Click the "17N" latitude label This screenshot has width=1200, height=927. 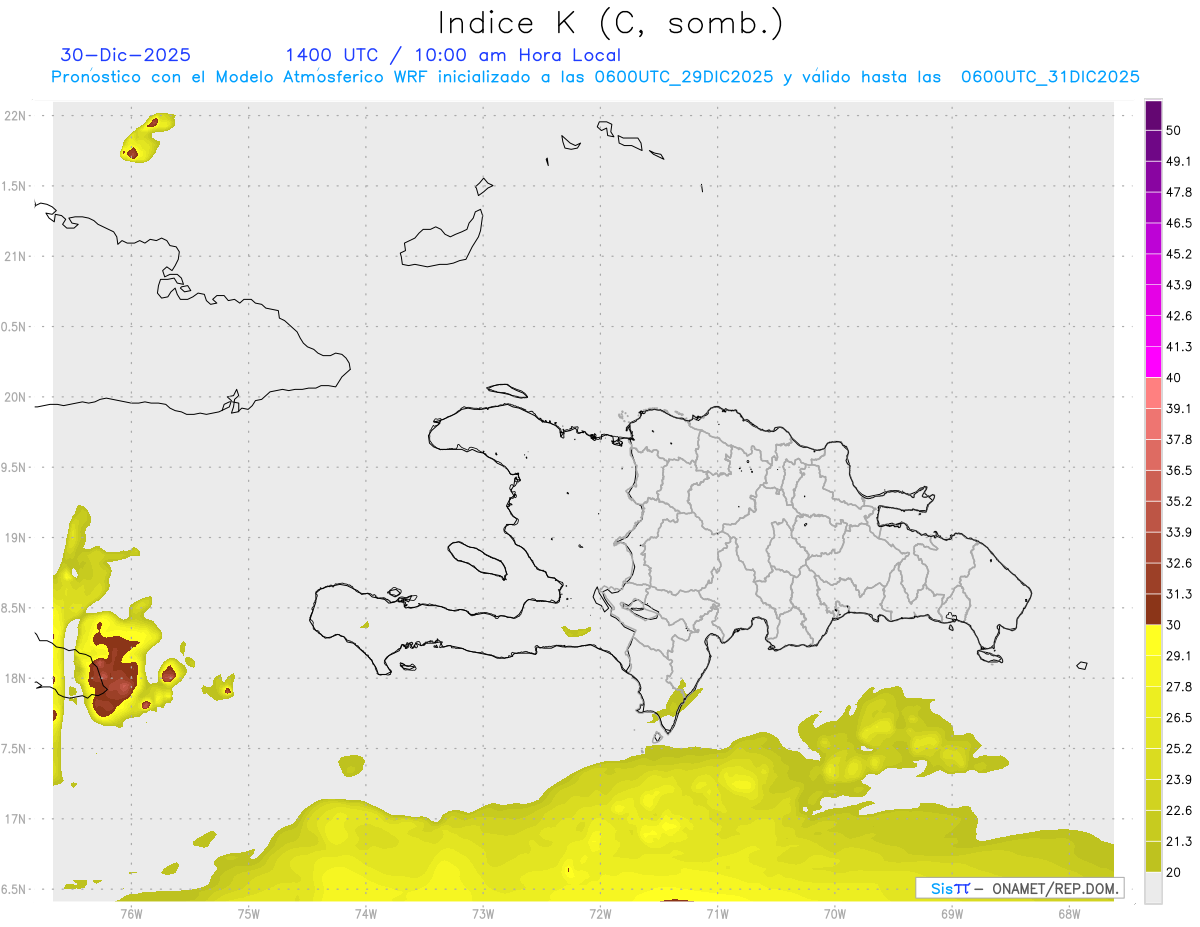point(17,819)
